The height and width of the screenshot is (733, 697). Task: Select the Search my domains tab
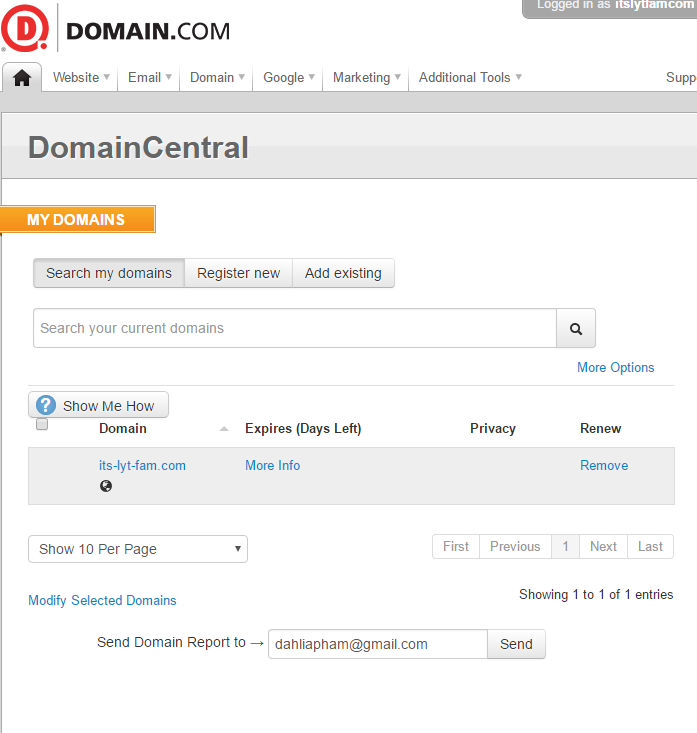[109, 273]
